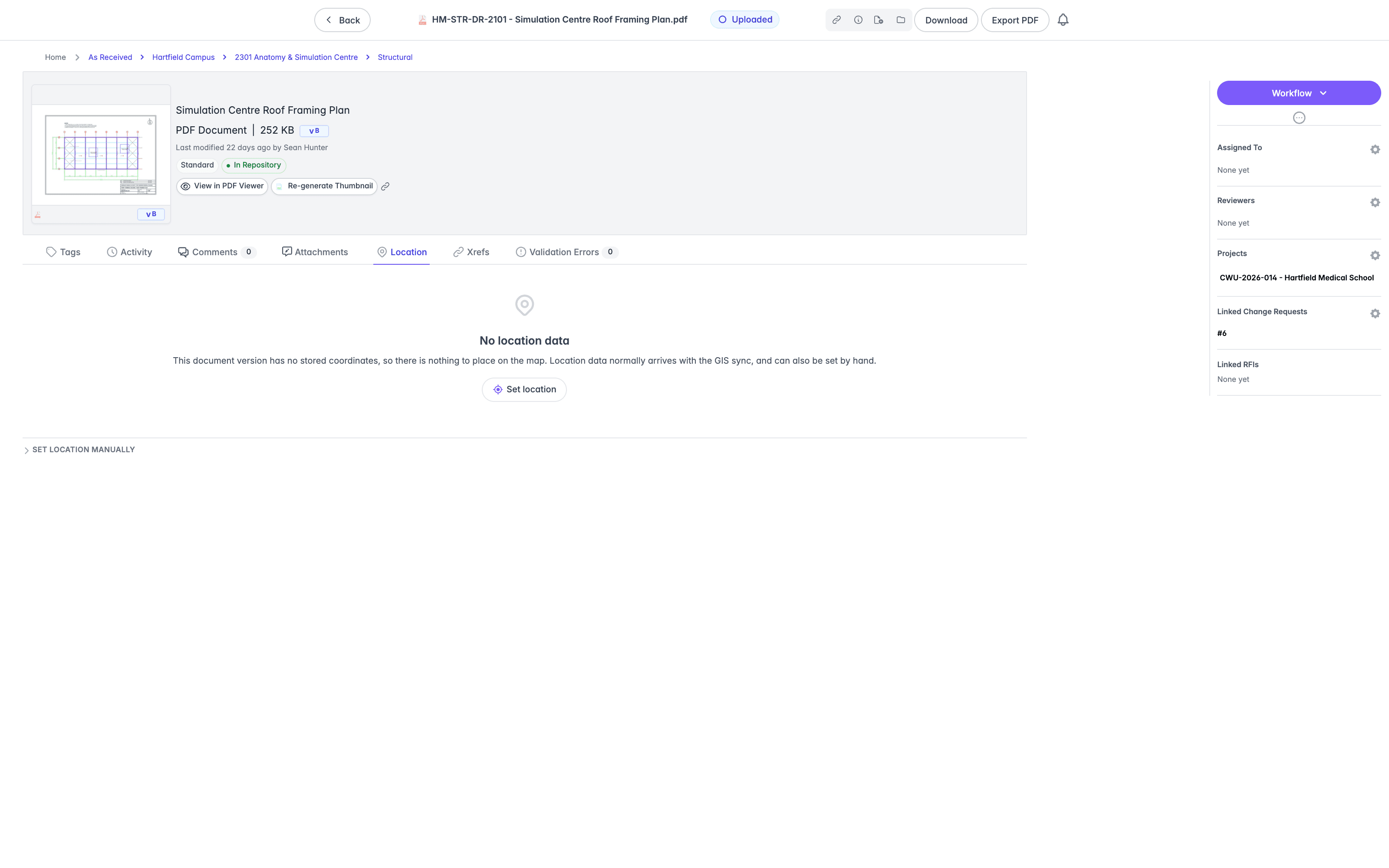
Task: Click the vB version badge next to 252 KB
Action: pos(314,131)
